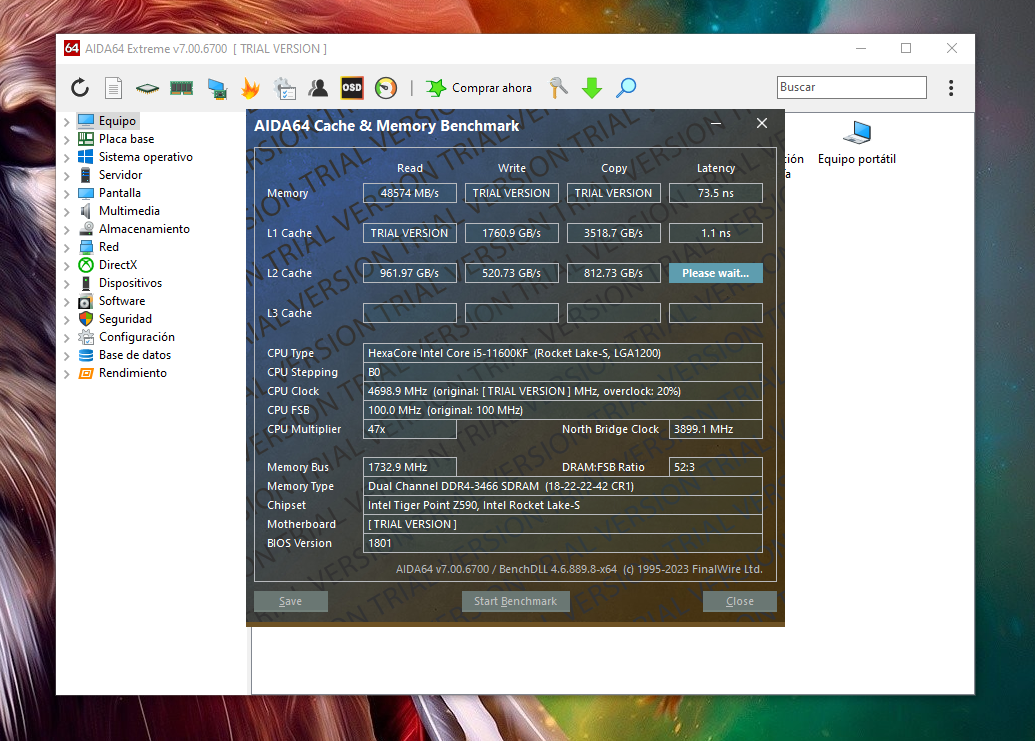Image resolution: width=1035 pixels, height=741 pixels.
Task: Click the Software disc icon
Action: [86, 301]
